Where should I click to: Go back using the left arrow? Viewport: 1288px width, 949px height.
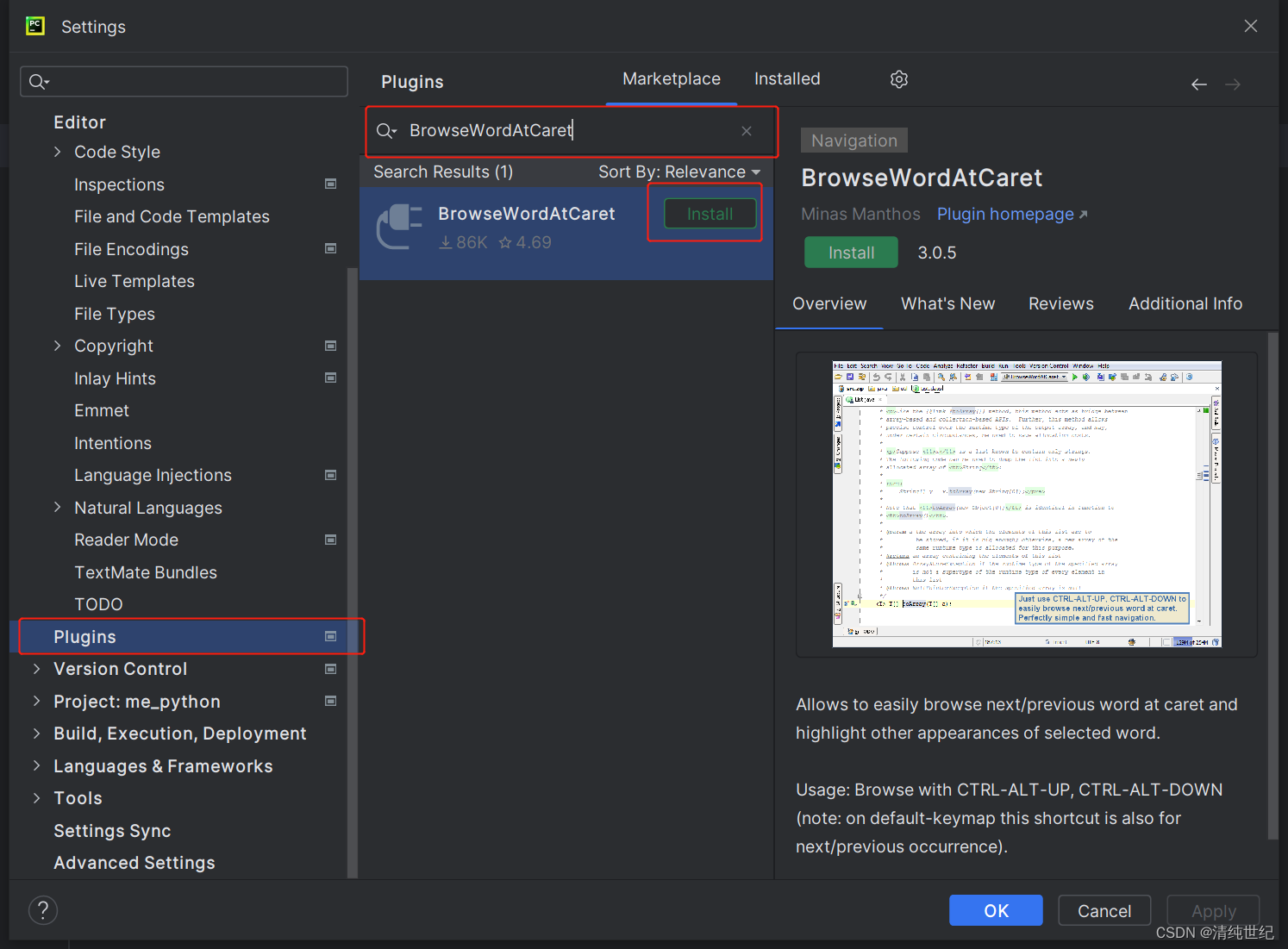tap(1199, 84)
